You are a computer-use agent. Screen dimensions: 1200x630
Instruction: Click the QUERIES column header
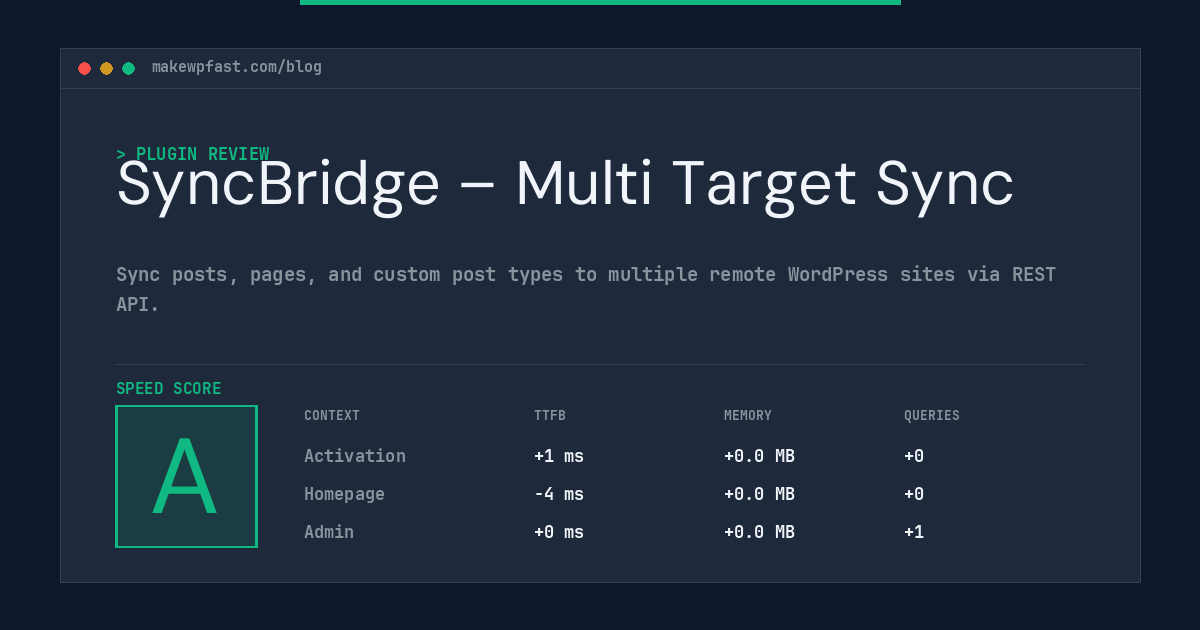point(932,416)
